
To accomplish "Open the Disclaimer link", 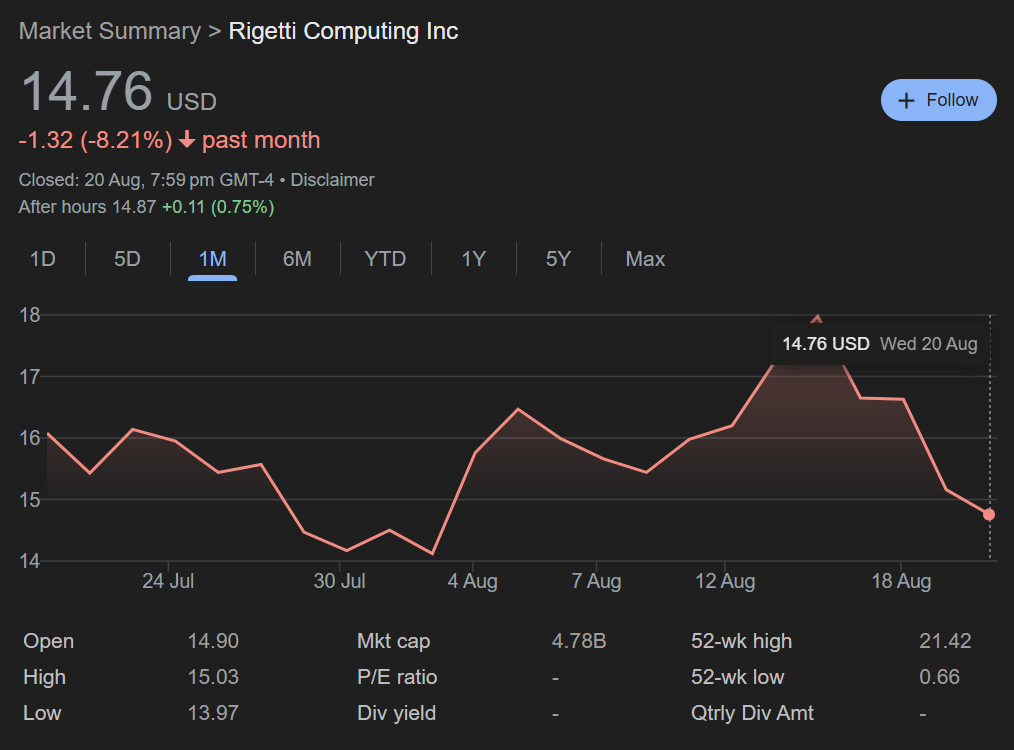I will pos(332,180).
